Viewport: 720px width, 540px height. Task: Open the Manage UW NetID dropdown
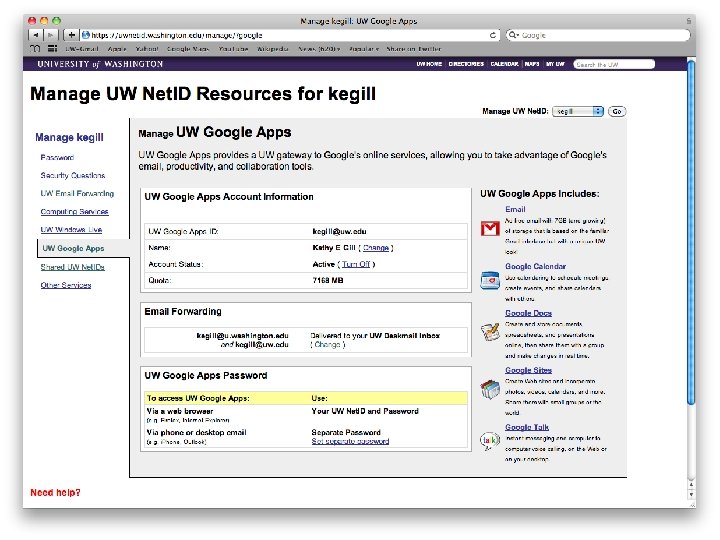click(578, 111)
